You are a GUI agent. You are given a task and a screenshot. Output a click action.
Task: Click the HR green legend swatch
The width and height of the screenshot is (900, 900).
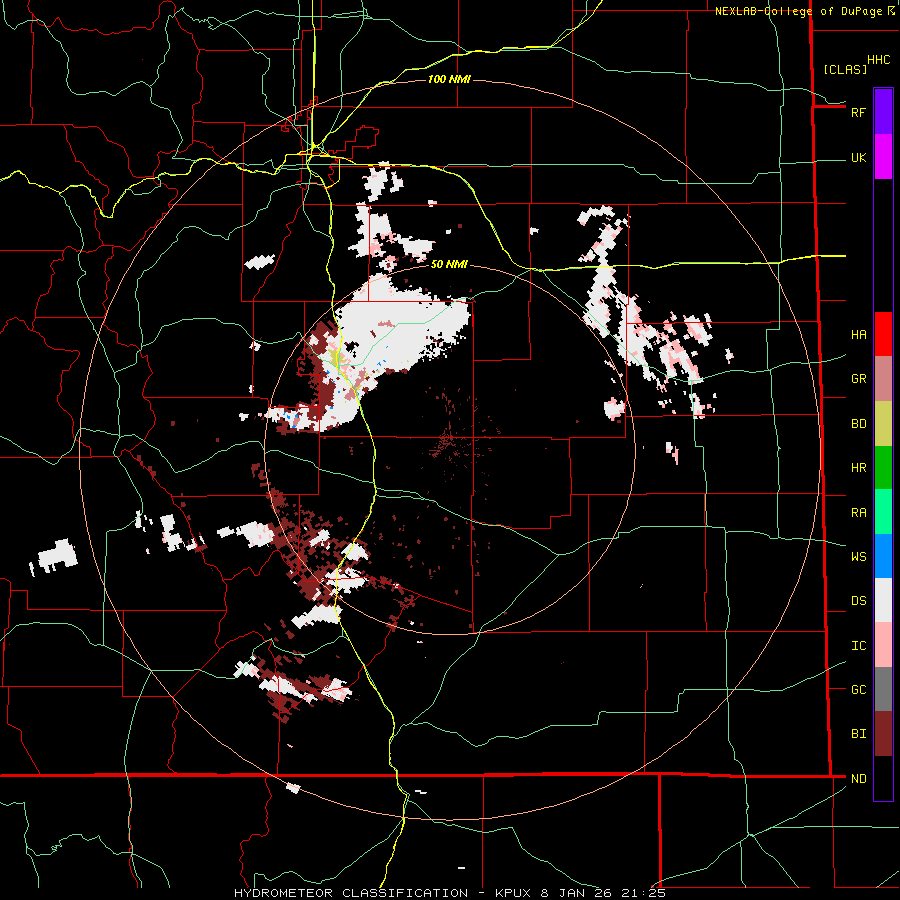(883, 468)
